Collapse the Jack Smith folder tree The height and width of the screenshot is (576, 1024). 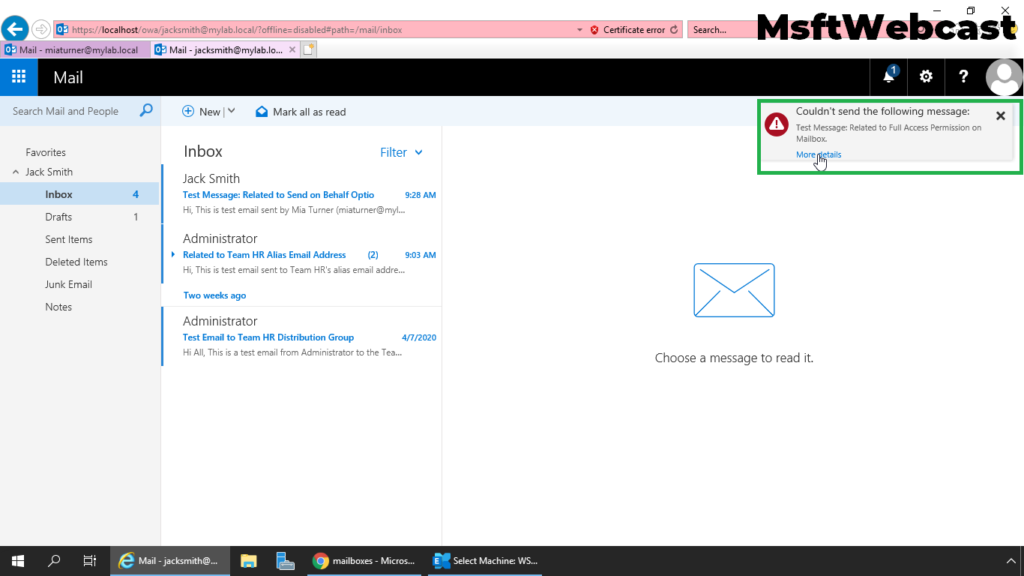tap(16, 172)
